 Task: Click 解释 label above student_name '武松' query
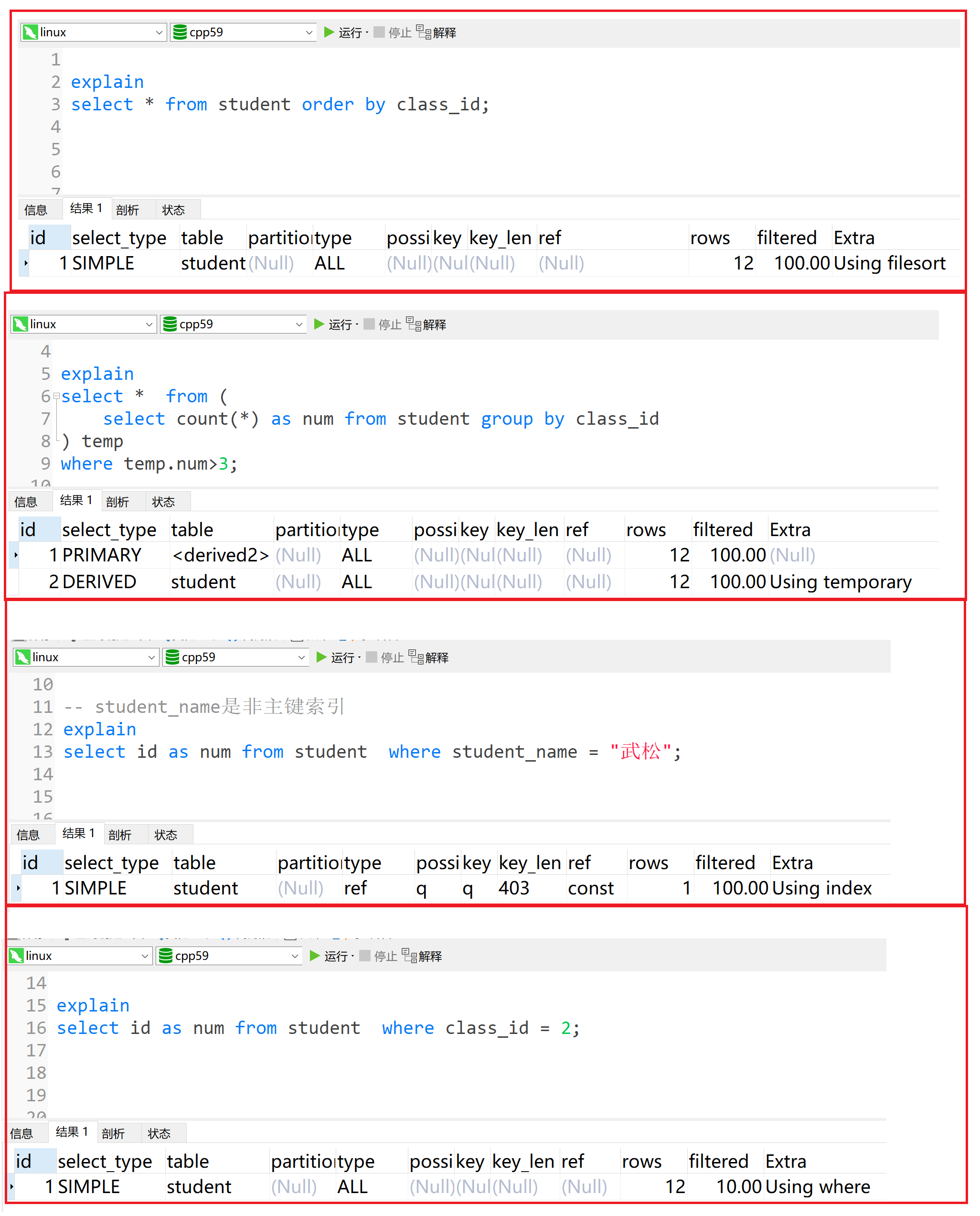[x=437, y=658]
